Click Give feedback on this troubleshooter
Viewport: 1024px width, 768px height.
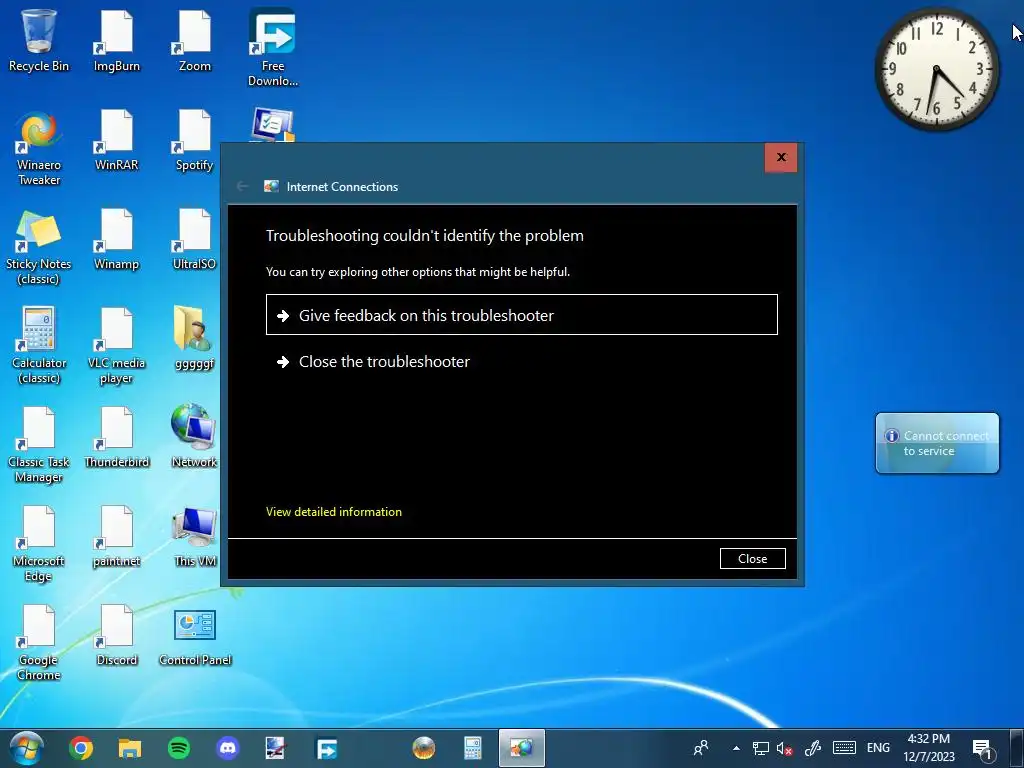pyautogui.click(x=522, y=315)
